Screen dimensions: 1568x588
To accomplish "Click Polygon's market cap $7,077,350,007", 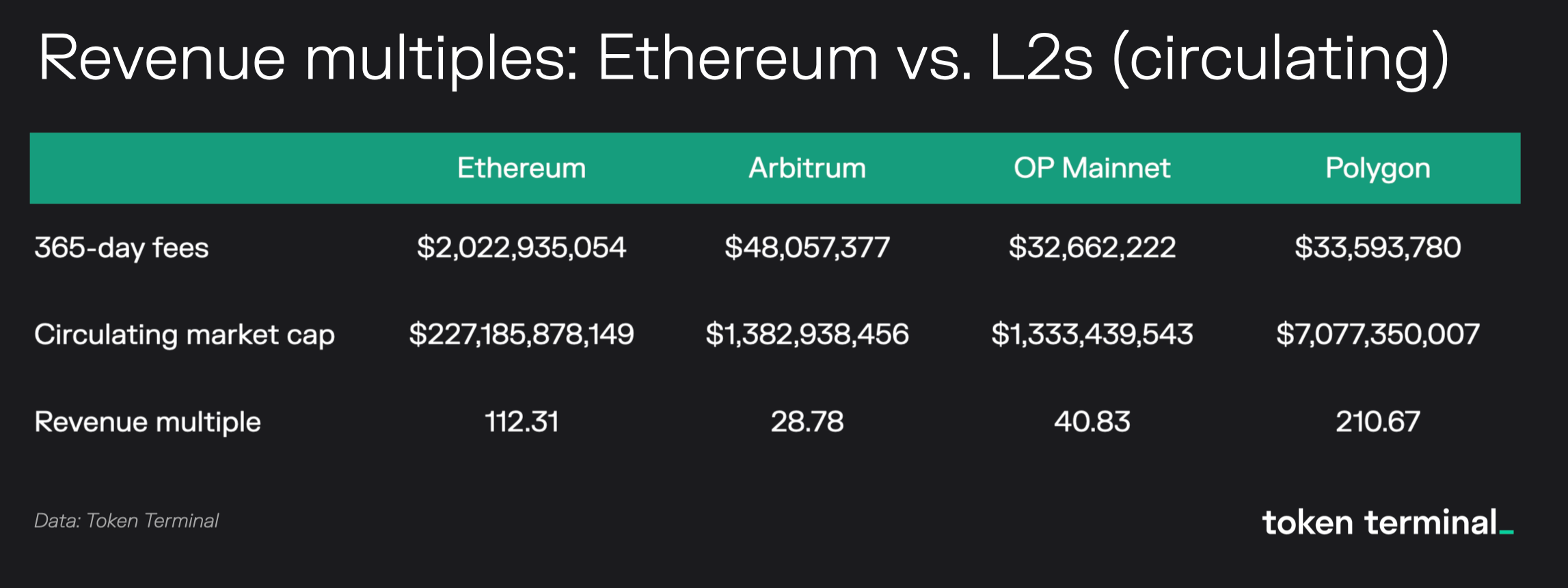I will click(1377, 334).
